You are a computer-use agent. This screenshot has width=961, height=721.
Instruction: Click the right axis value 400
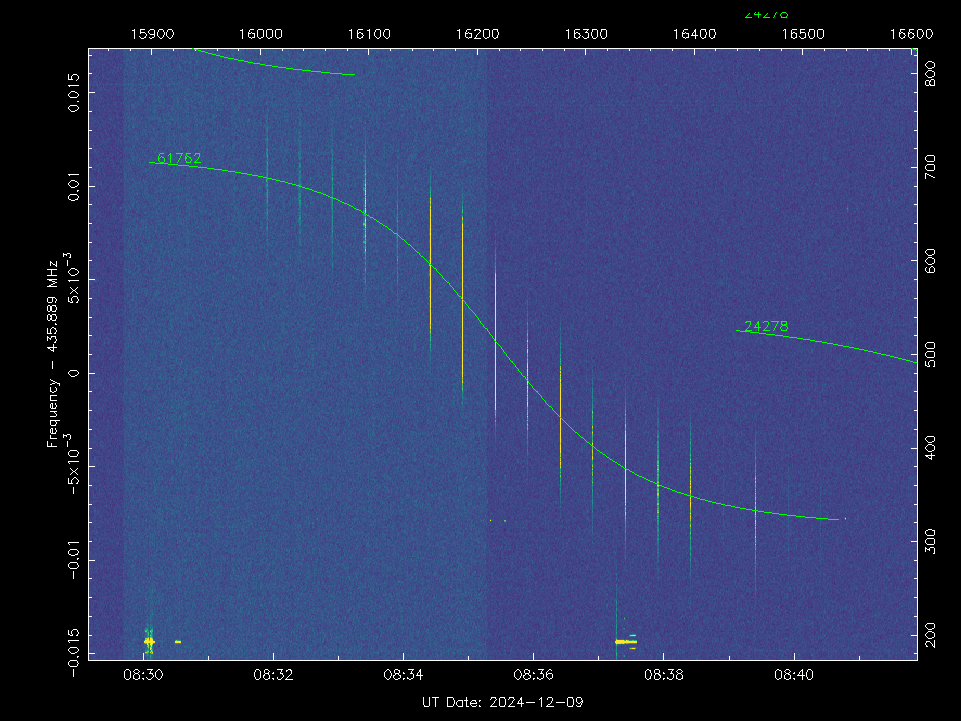[929, 448]
